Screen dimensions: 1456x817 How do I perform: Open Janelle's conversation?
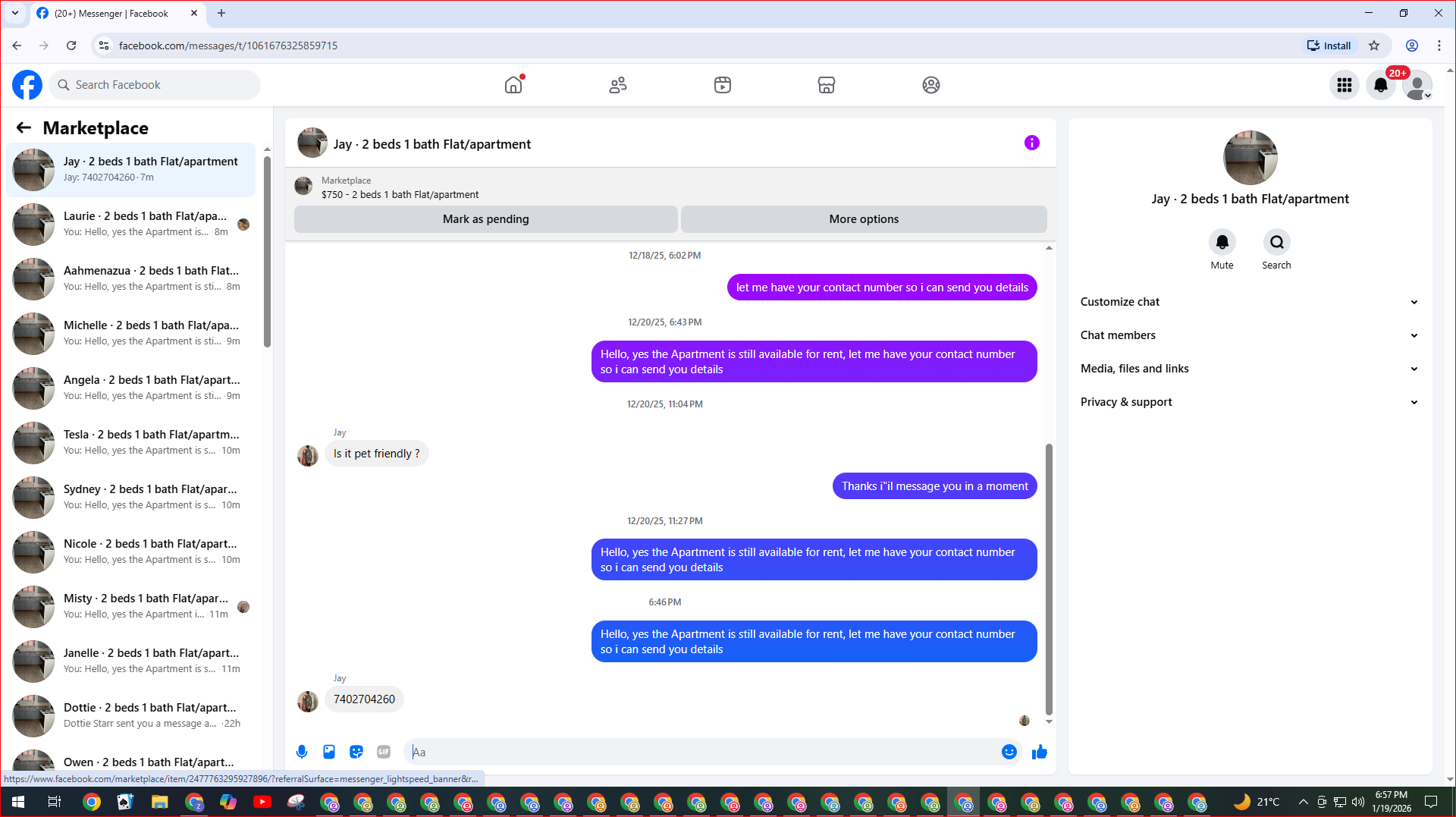tap(130, 661)
